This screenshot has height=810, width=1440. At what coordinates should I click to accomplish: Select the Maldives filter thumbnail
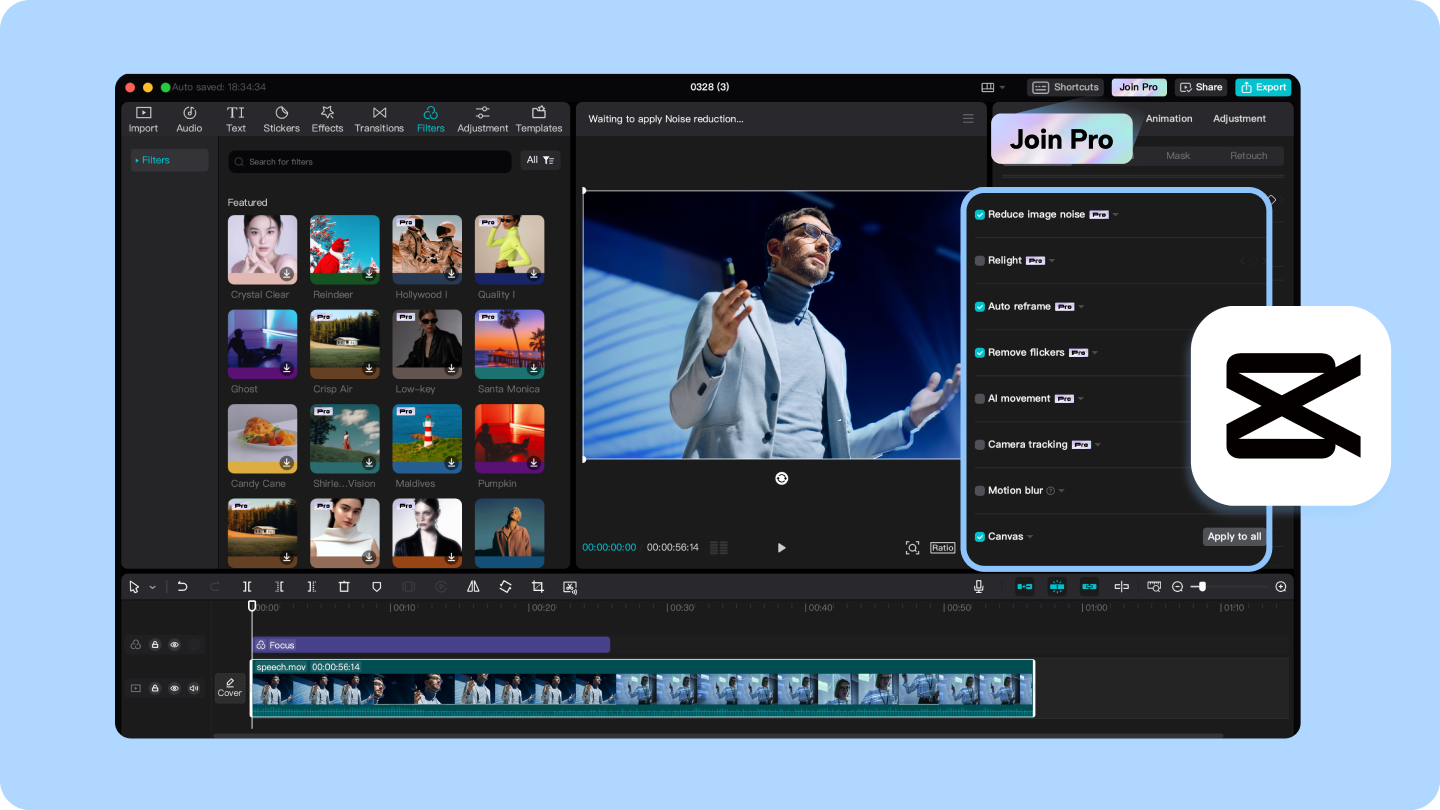tap(427, 438)
